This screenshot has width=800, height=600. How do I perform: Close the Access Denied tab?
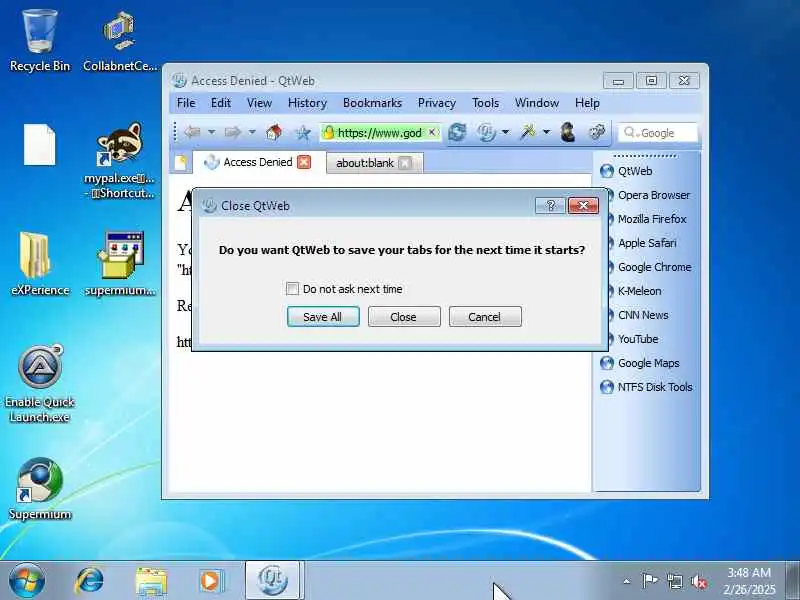pos(304,162)
